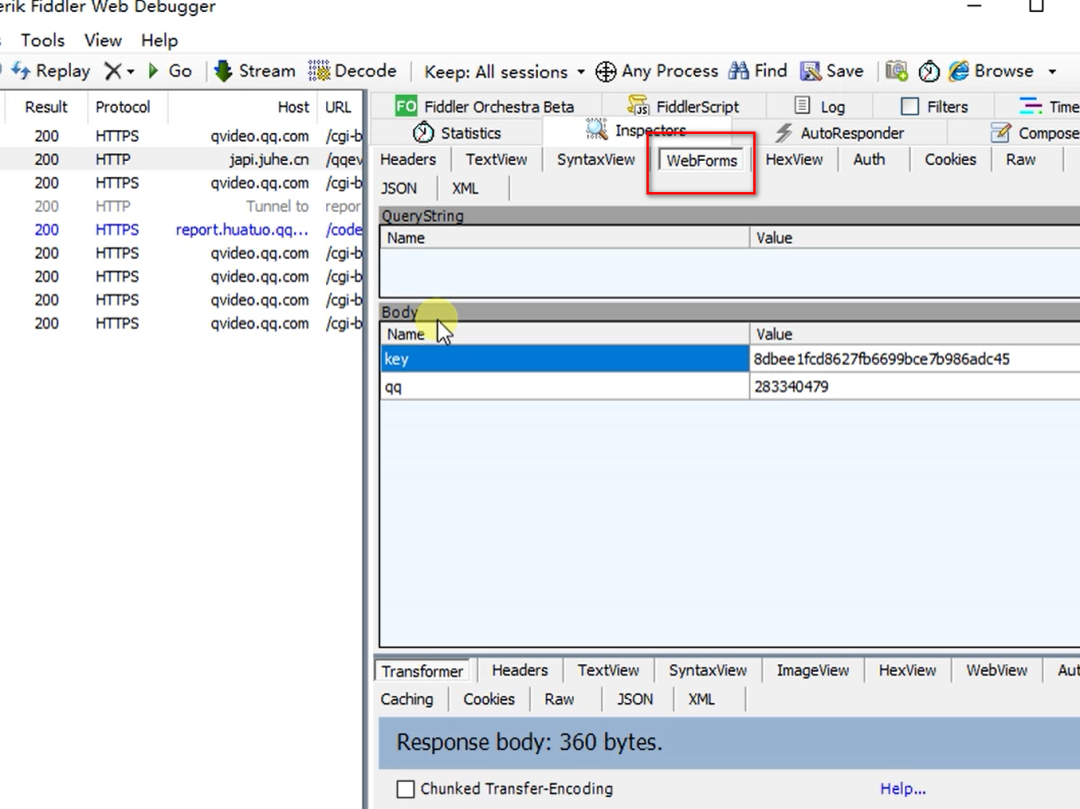The width and height of the screenshot is (1080, 809).
Task: Select the response JSON tab
Action: point(634,700)
